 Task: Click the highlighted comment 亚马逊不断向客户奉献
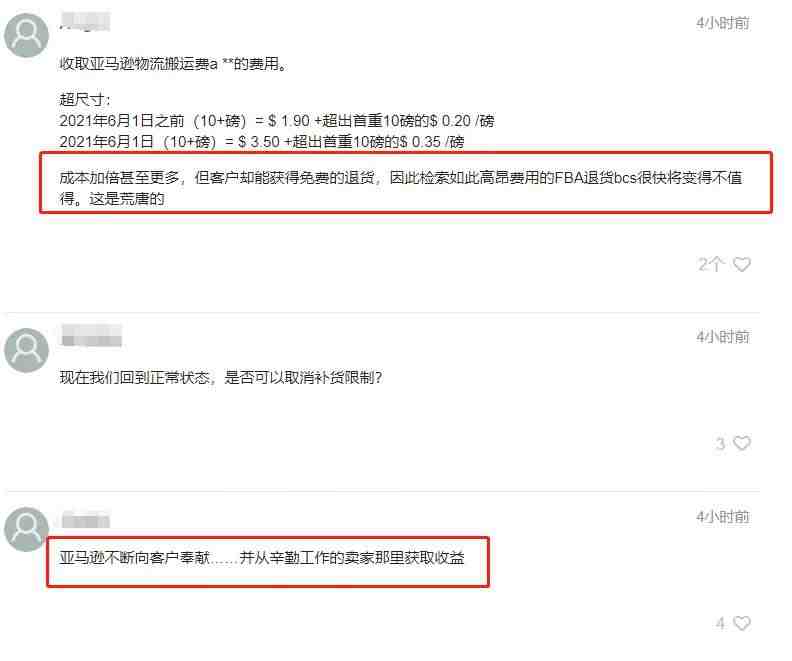coord(262,557)
